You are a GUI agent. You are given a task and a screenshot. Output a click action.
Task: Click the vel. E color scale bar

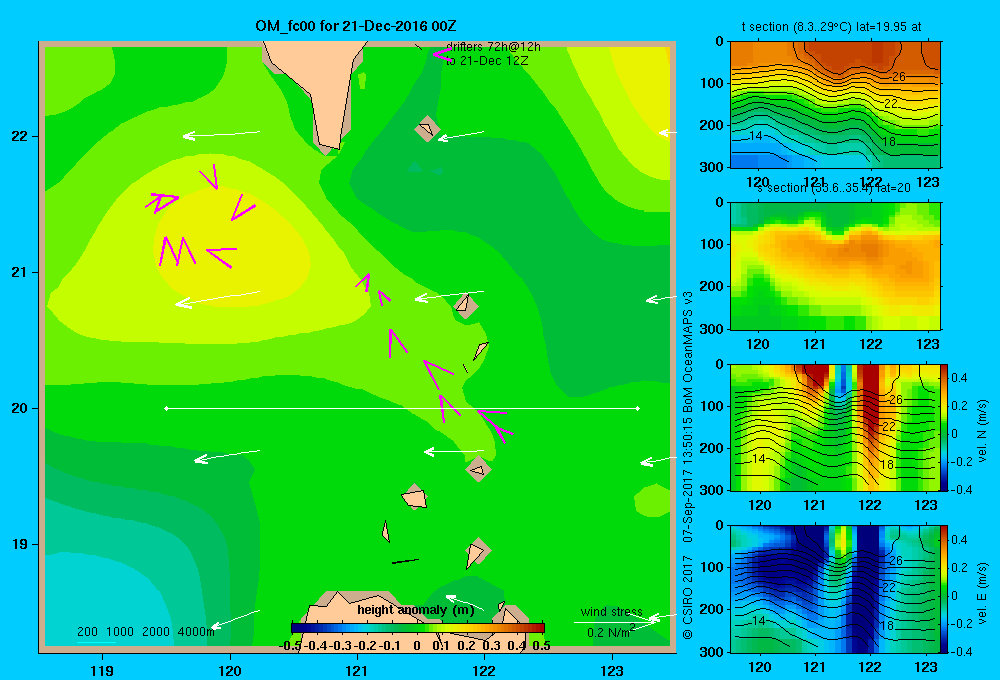coord(945,589)
